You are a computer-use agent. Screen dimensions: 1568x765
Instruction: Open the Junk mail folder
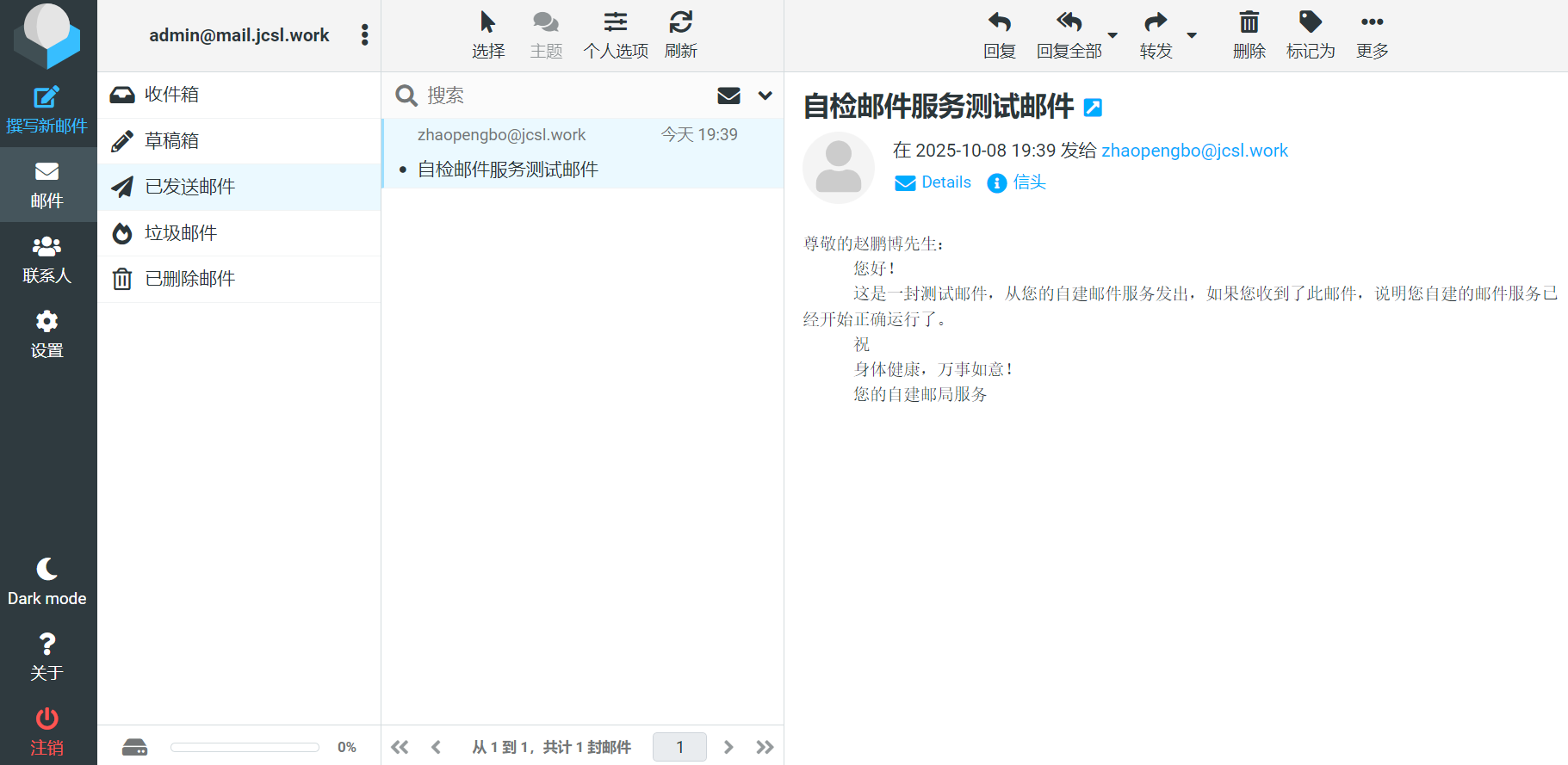click(x=181, y=233)
